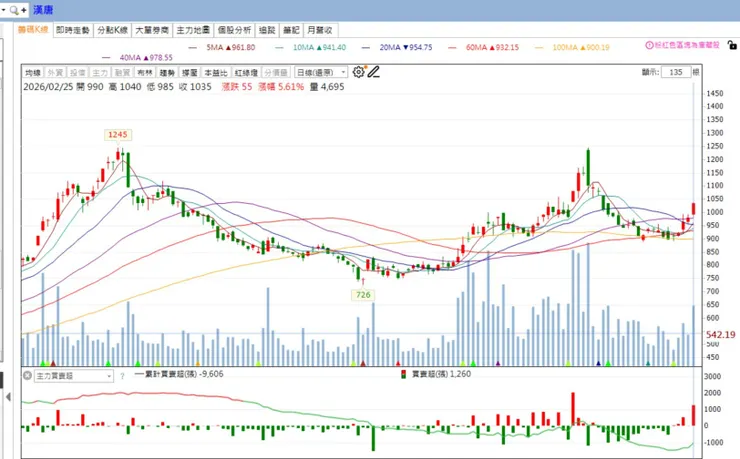Screen dimensions: 740x459
Task: Open the chart settings gear icon
Action: click(358, 72)
